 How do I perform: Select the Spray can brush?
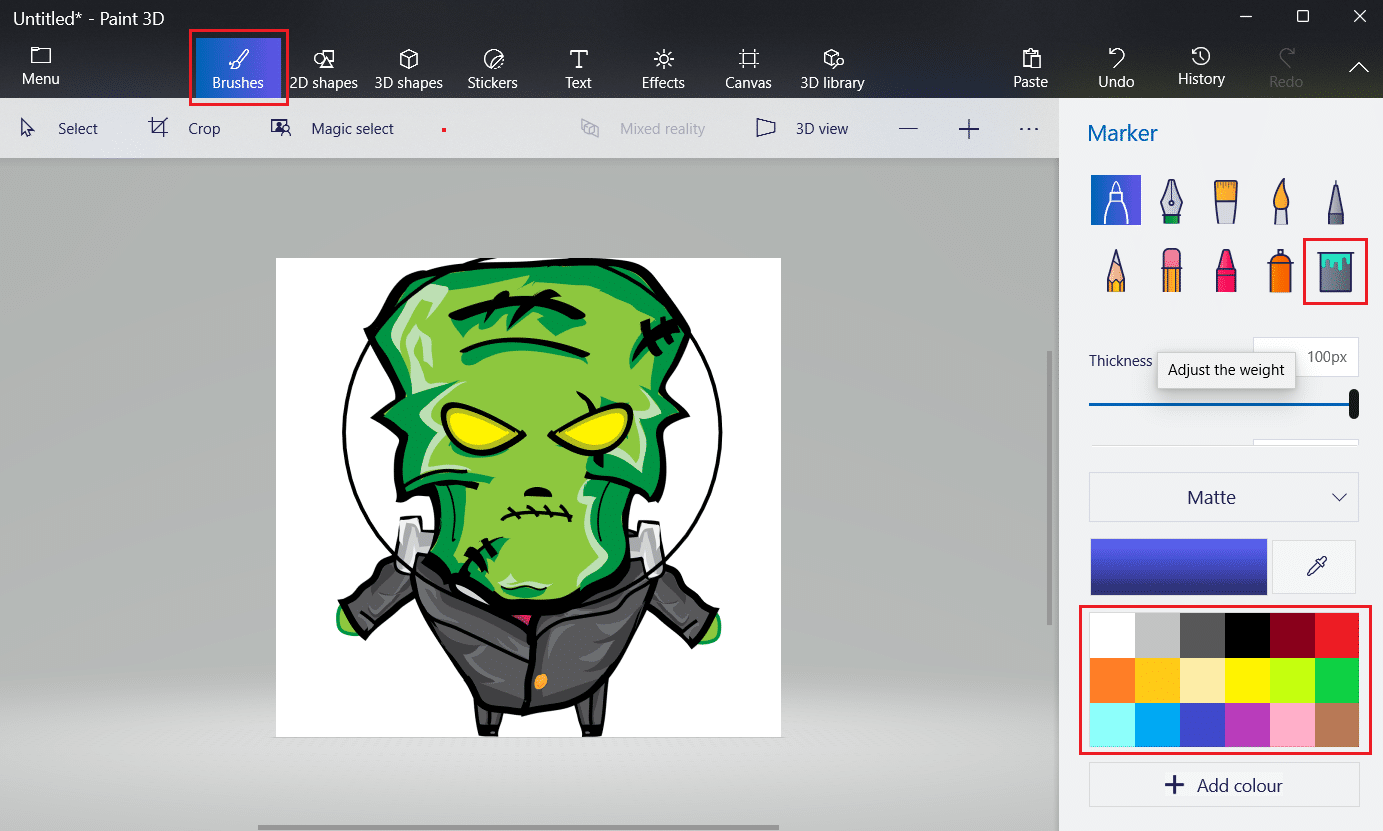click(x=1281, y=271)
